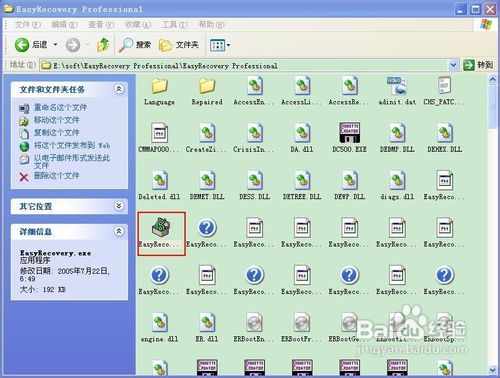Select the DEMET.DLL file icon
The height and width of the screenshot is (378, 500).
coord(207,180)
